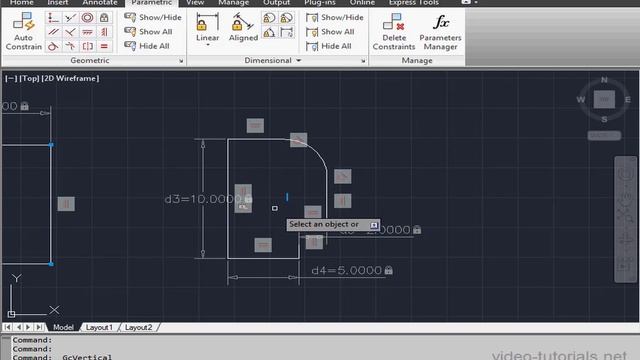Click the N compass direction on ViewCube
Viewport: 640px width, 360px height.
(604, 80)
